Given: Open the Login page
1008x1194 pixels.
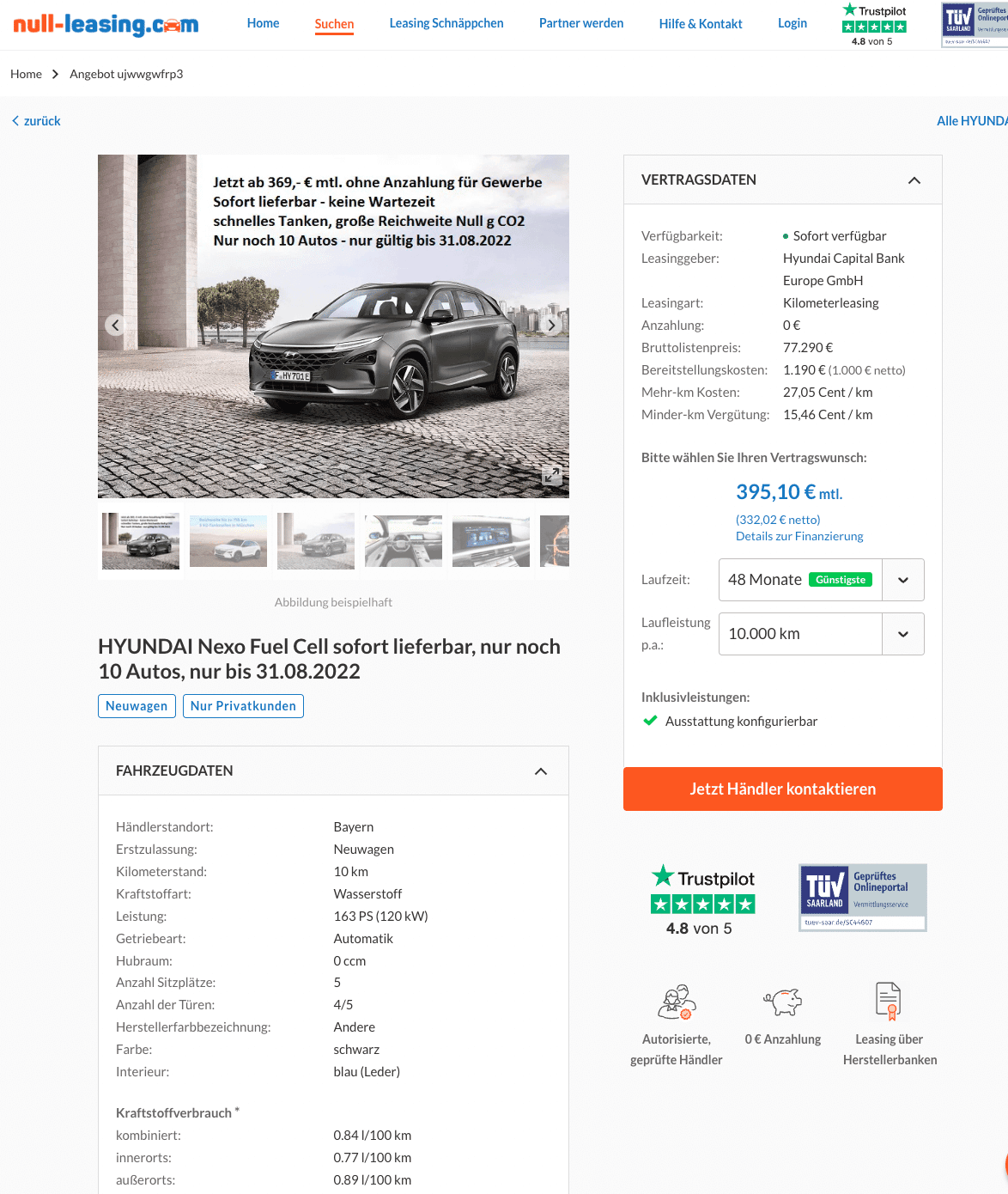Looking at the screenshot, I should click(x=792, y=23).
